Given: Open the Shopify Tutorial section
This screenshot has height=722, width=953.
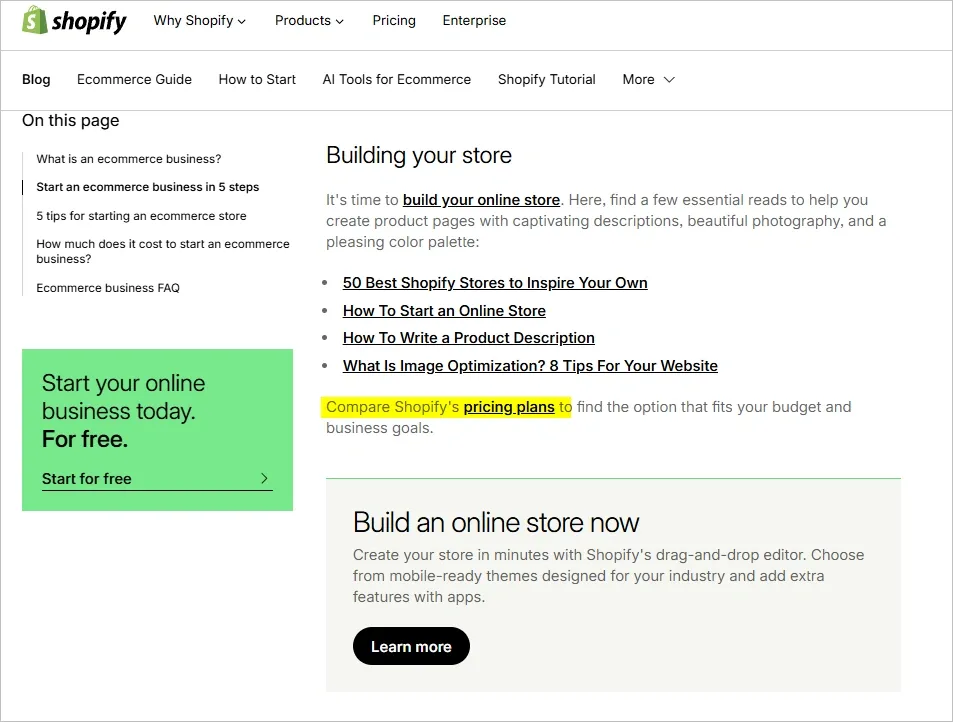Looking at the screenshot, I should pyautogui.click(x=546, y=80).
